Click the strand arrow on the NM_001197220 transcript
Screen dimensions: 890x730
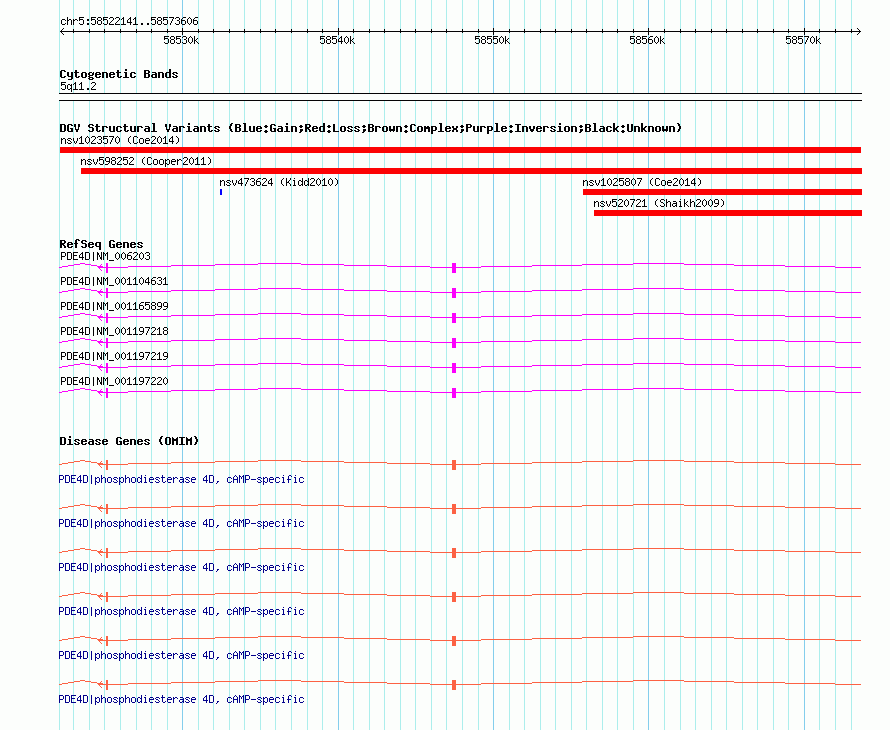(101, 392)
